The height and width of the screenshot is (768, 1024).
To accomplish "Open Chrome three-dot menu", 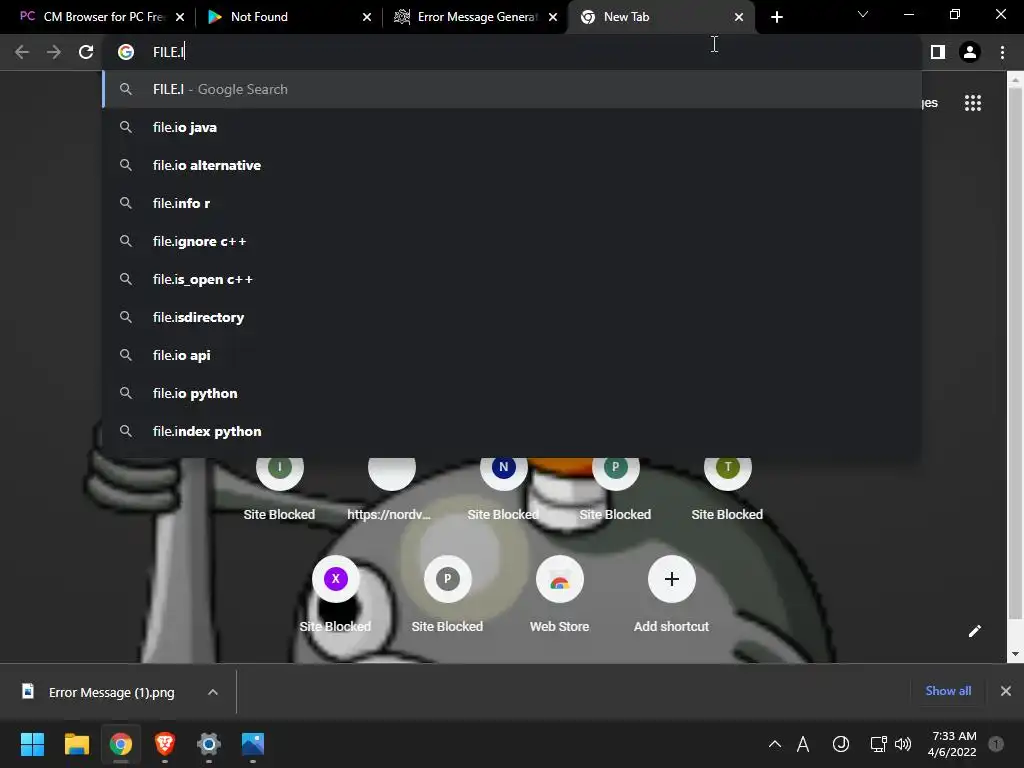I will click(x=1002, y=52).
